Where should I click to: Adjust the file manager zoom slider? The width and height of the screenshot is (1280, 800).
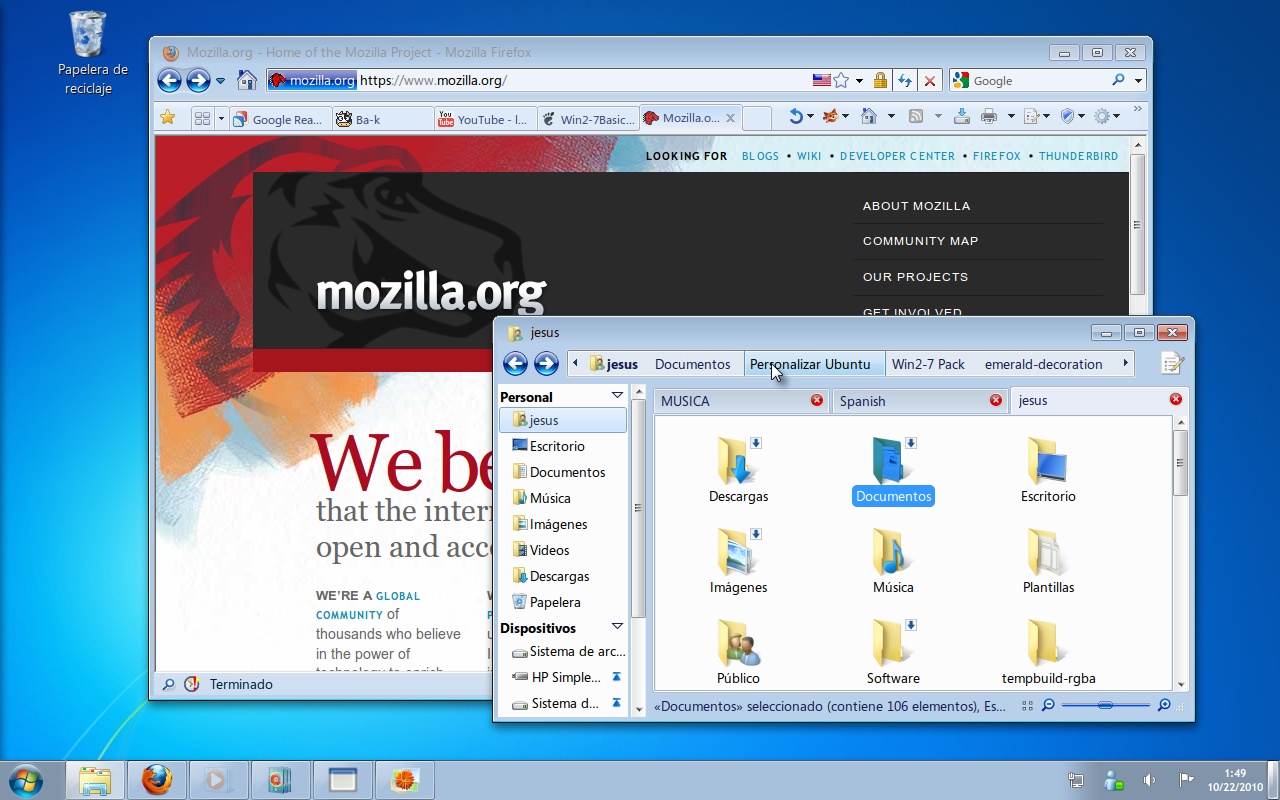coord(1104,705)
